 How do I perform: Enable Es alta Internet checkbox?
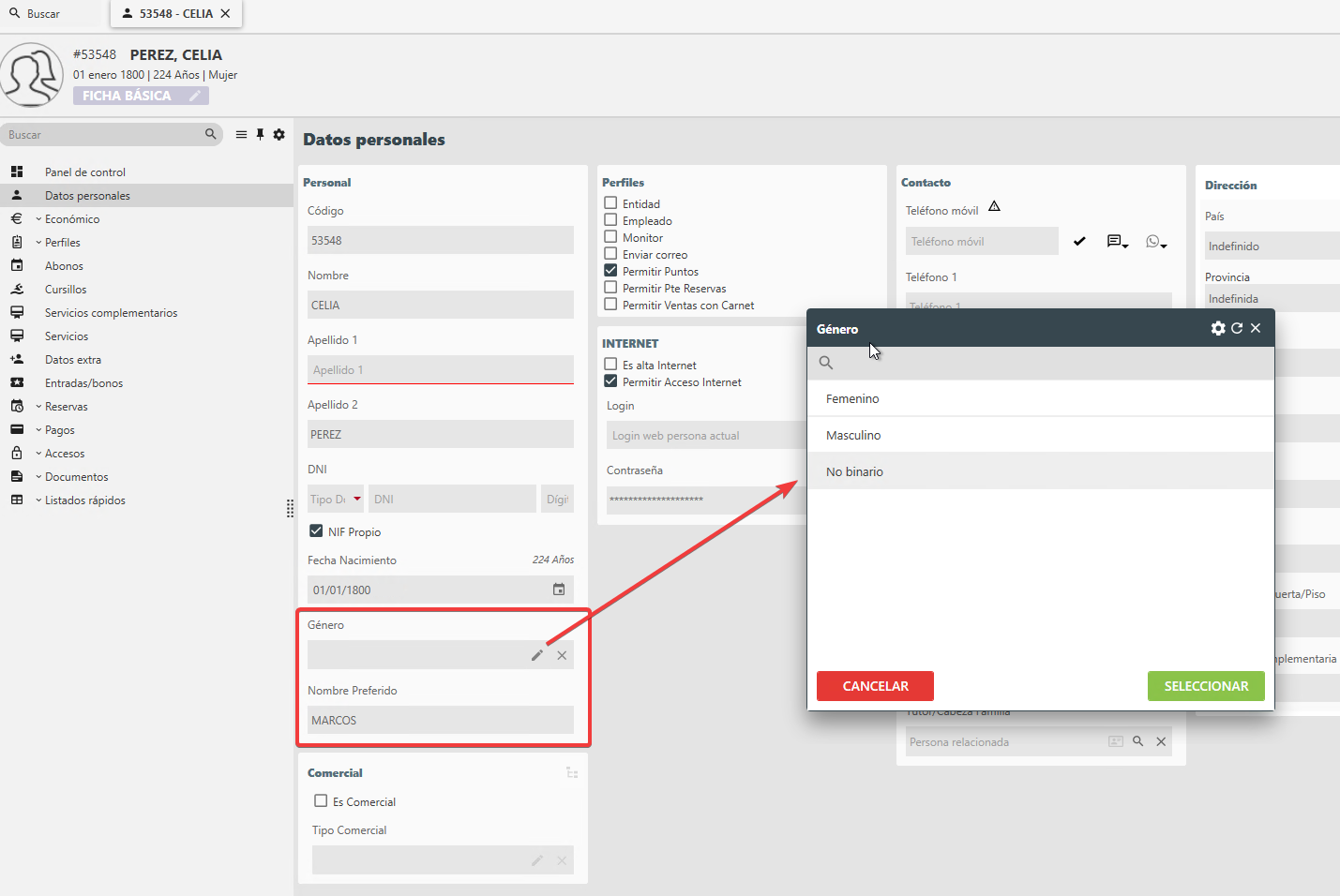point(610,365)
